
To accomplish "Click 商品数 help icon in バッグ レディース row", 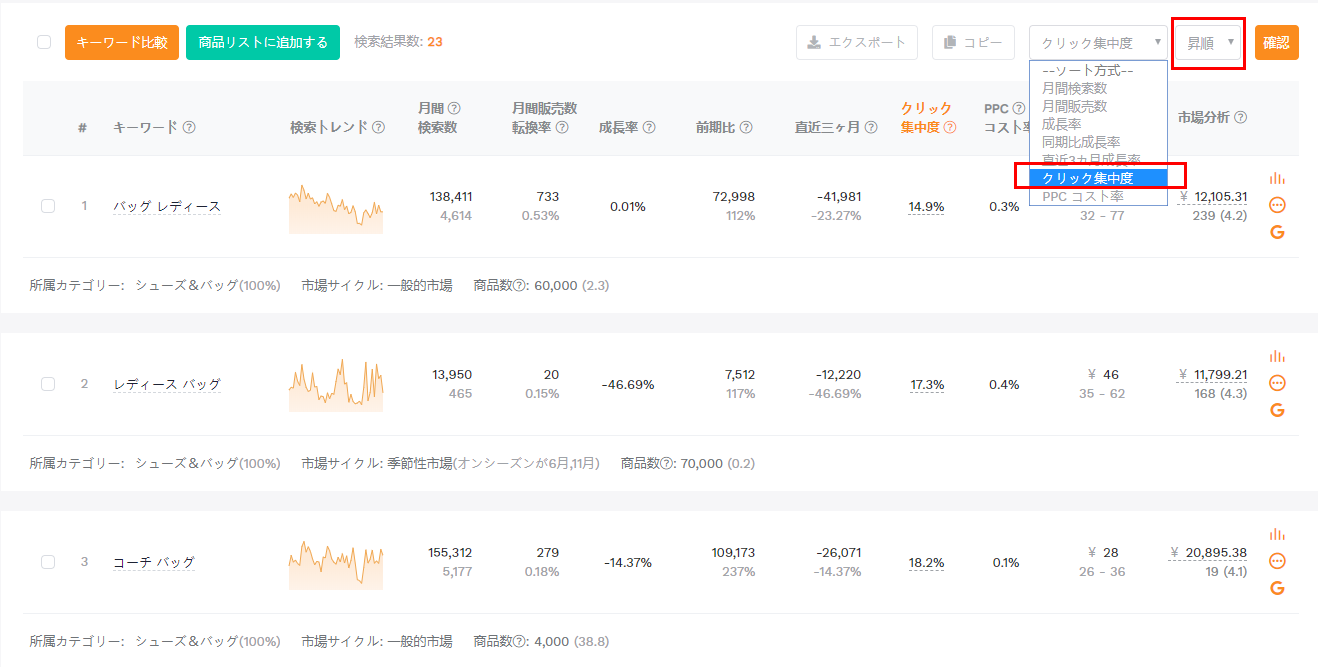I will [520, 285].
